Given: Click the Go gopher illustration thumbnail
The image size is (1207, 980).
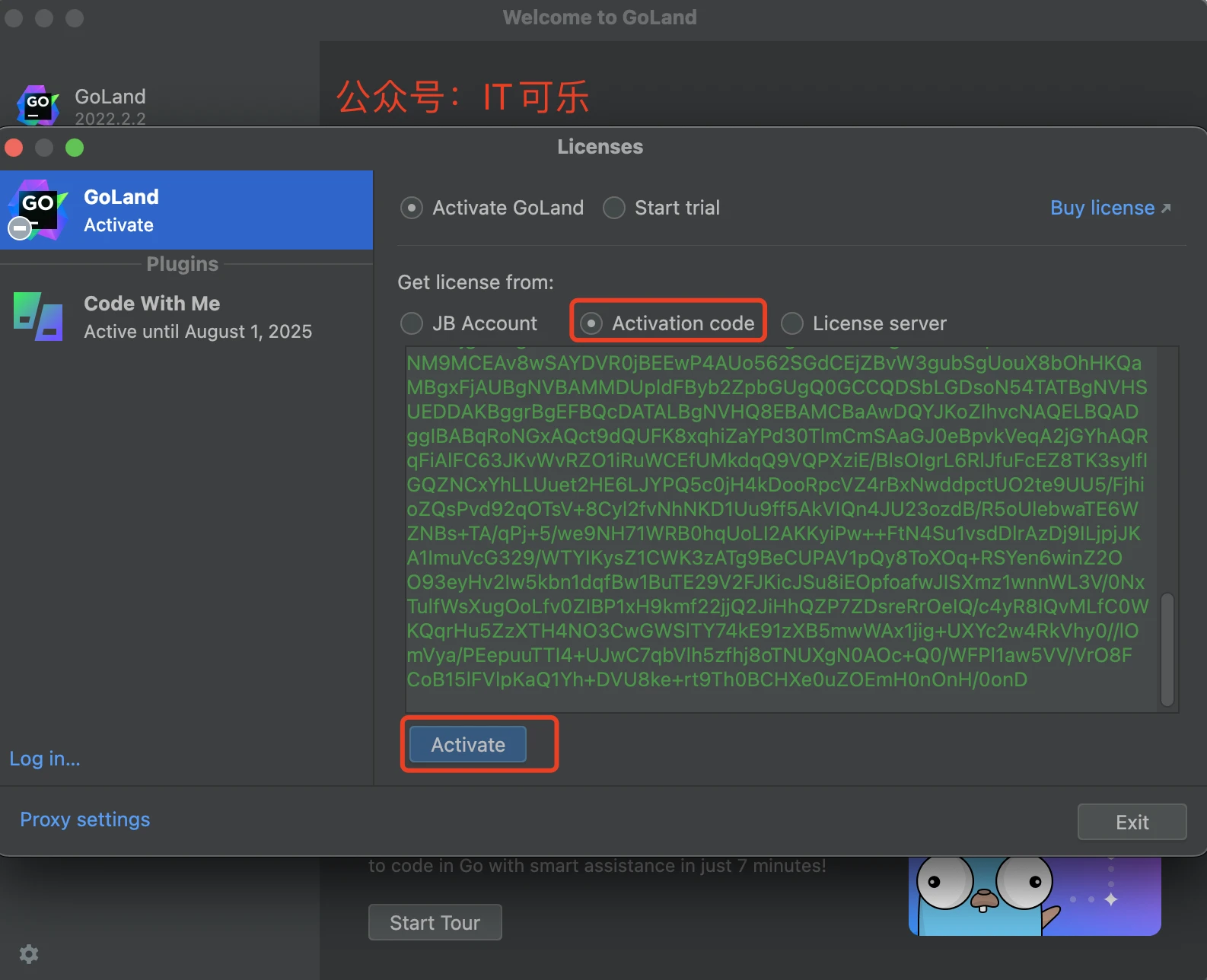Looking at the screenshot, I should click(1034, 896).
